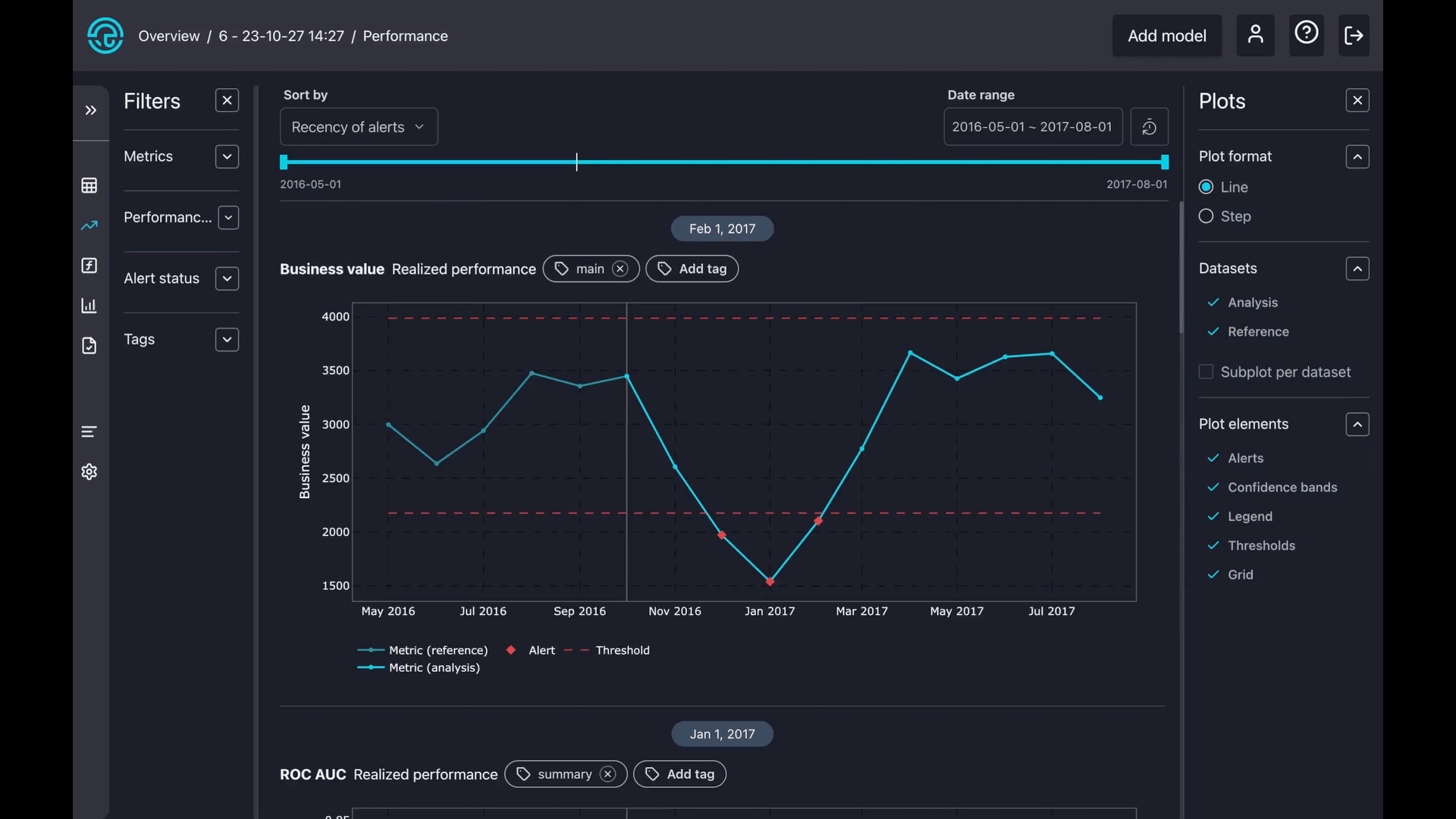Image resolution: width=1456 pixels, height=819 pixels.
Task: Open the performance trend line icon
Action: 89,225
